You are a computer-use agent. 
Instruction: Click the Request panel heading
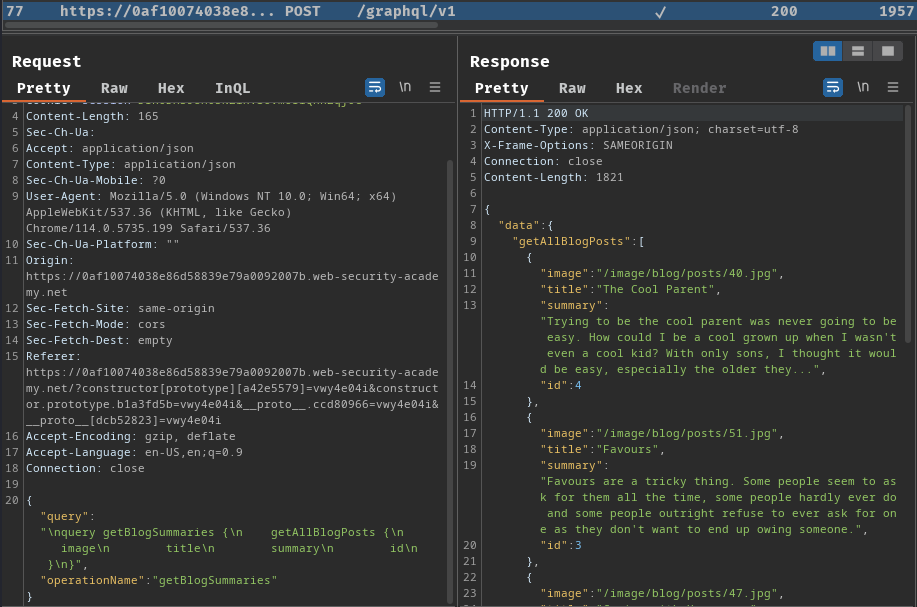pos(46,61)
